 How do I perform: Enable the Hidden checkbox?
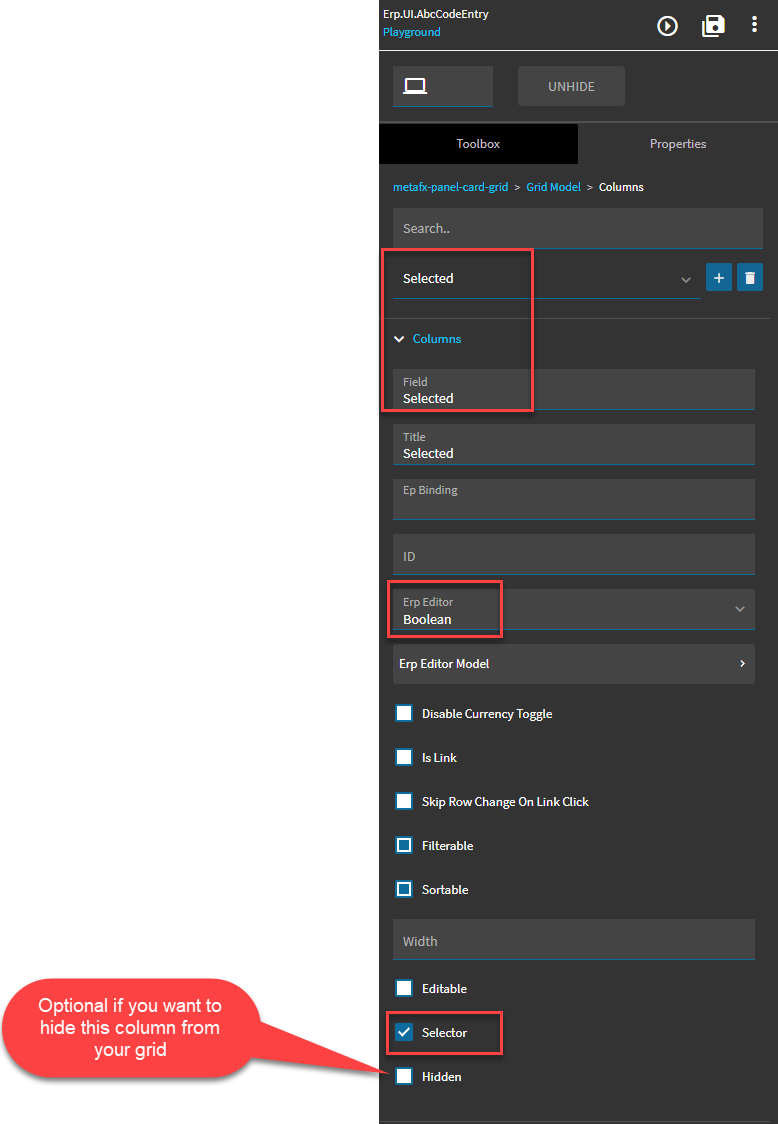coord(404,1076)
